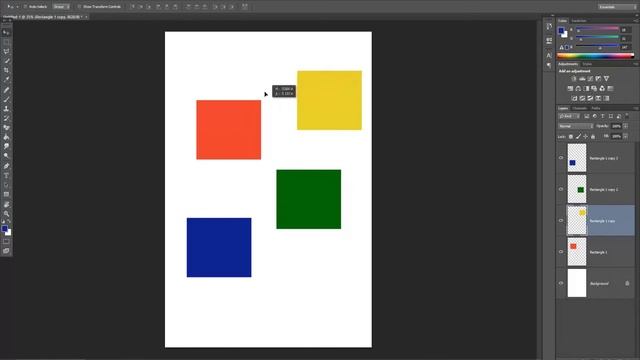Viewport: 640px width, 360px height.
Task: Select the History Brush tool
Action: 6,118
